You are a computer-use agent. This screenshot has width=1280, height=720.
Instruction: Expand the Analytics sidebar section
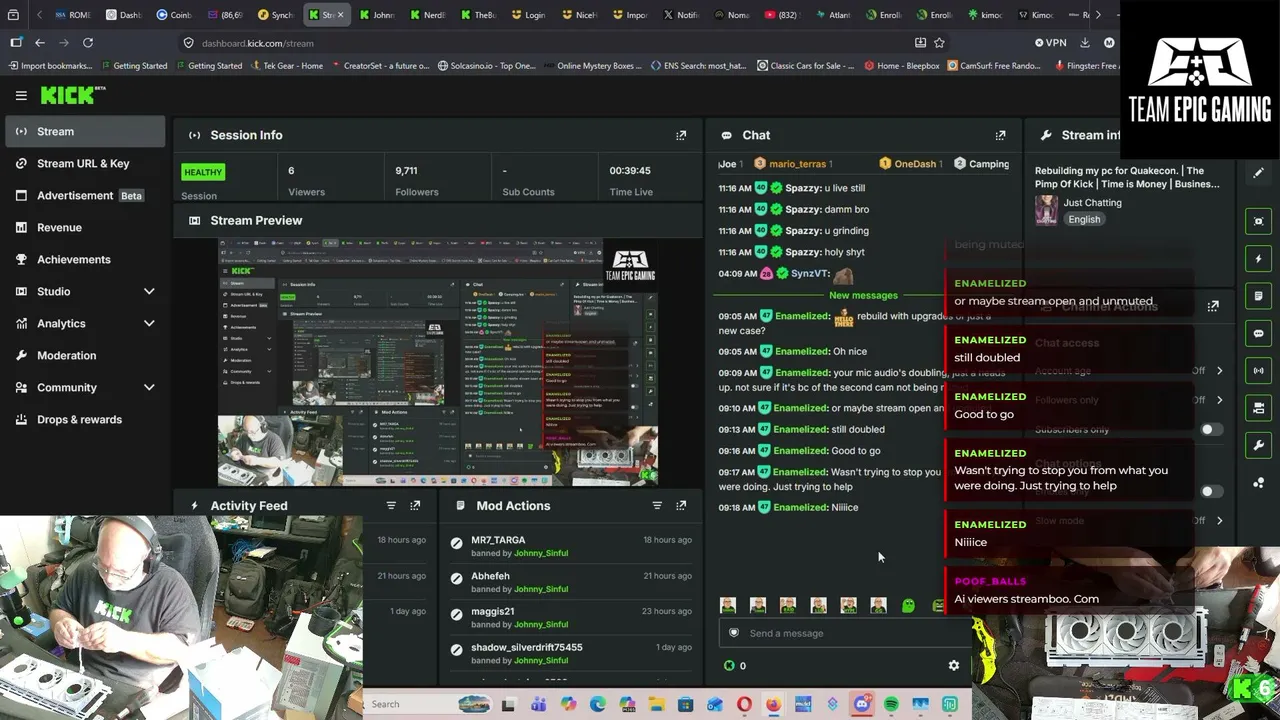149,323
